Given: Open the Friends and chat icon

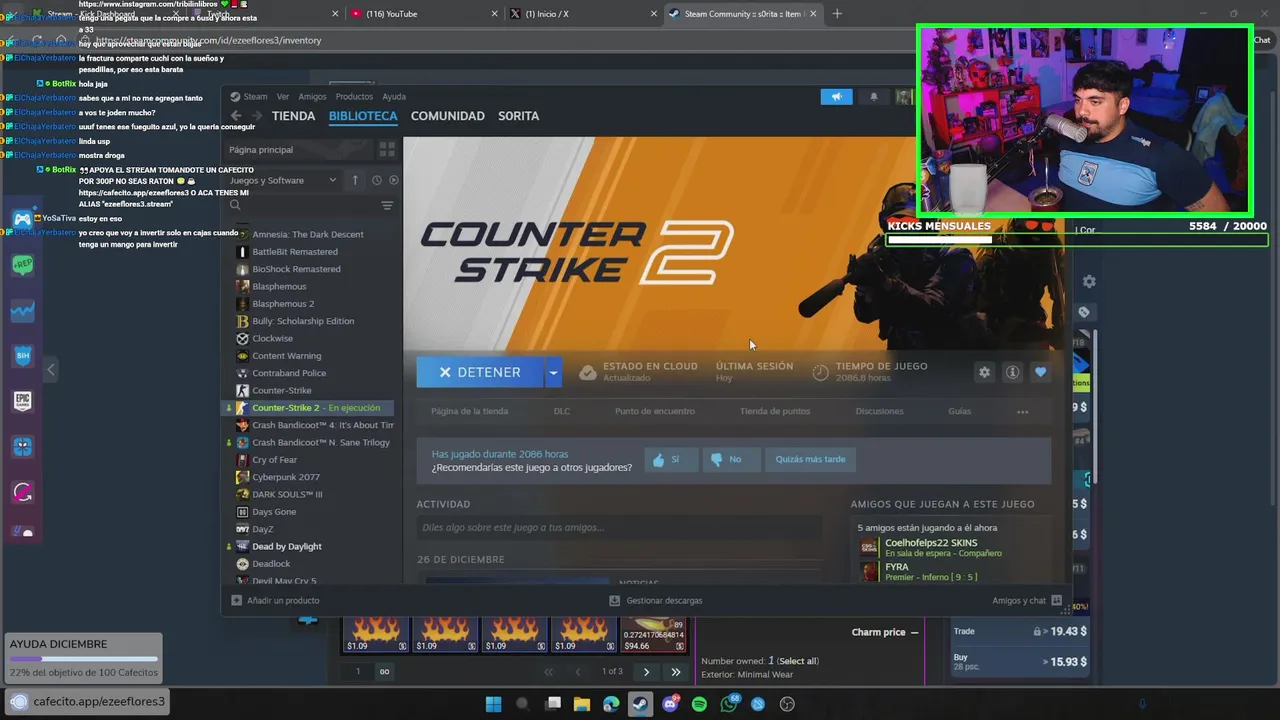Looking at the screenshot, I should tap(1056, 601).
